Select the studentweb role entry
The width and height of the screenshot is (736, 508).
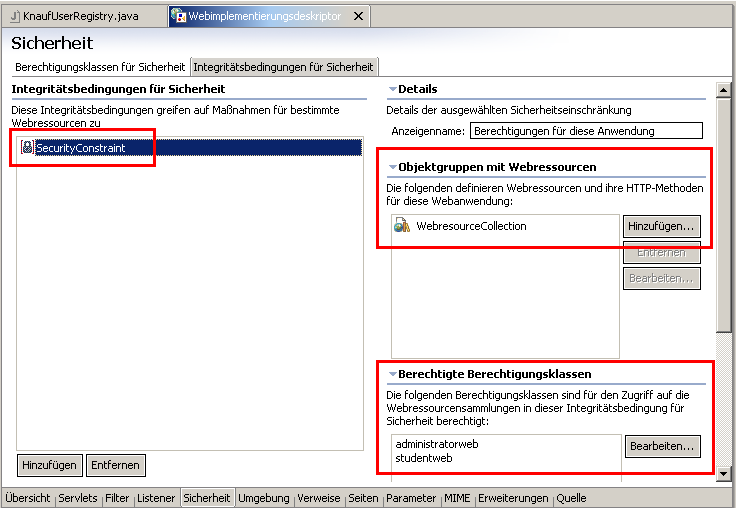coord(423,458)
